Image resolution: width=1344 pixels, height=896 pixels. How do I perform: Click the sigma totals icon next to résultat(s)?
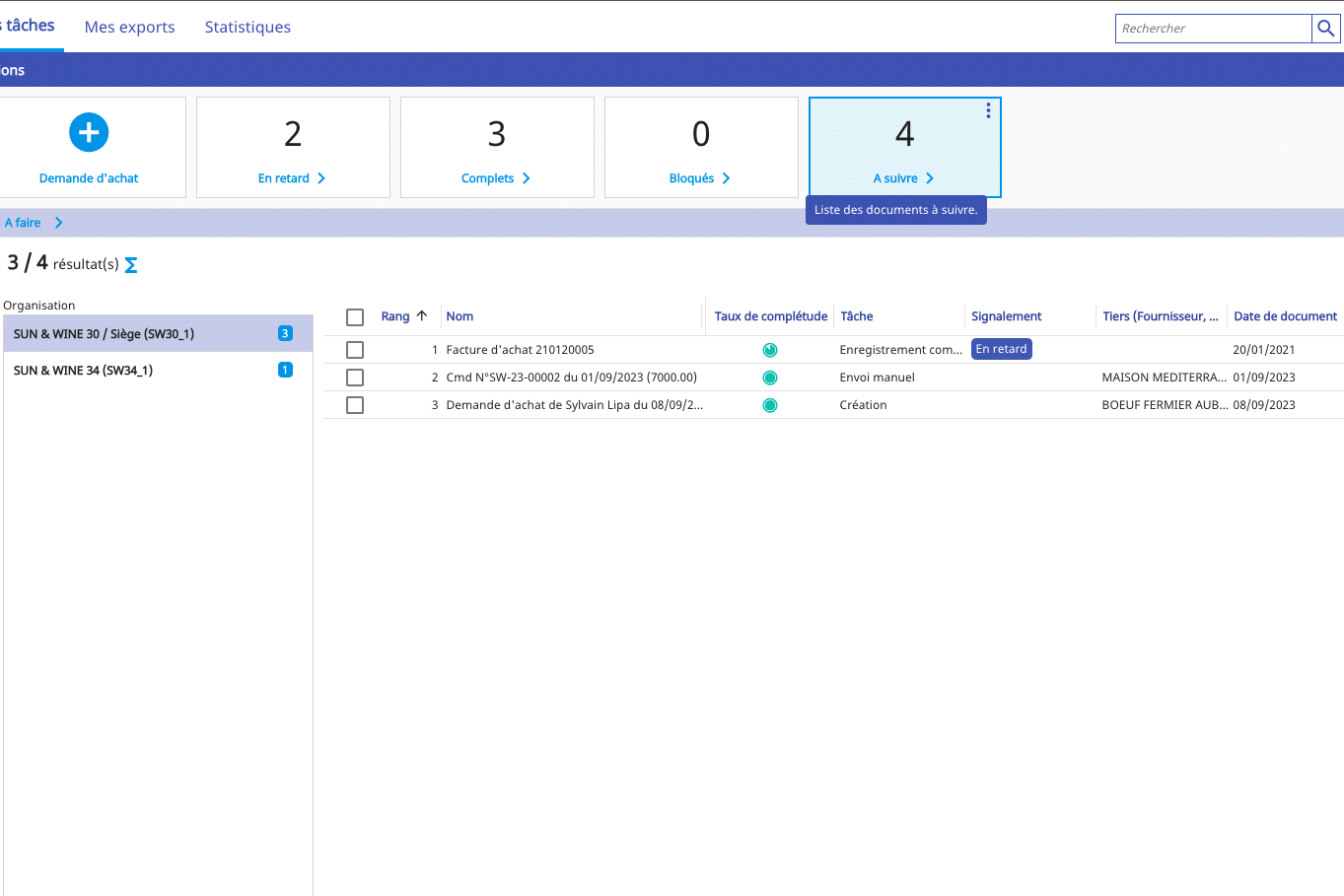pyautogui.click(x=131, y=265)
